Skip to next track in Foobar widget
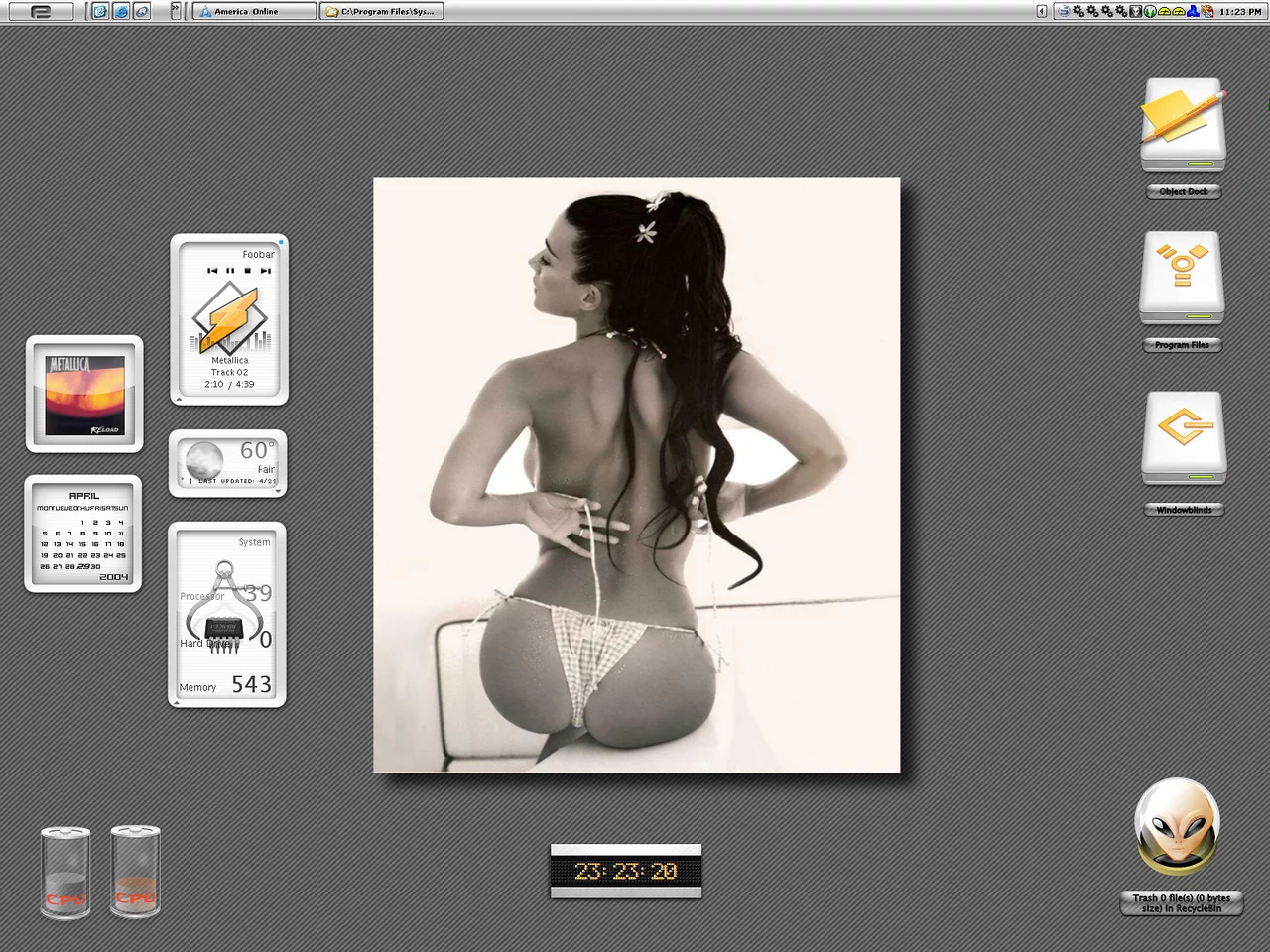The image size is (1270, 952). tap(265, 270)
